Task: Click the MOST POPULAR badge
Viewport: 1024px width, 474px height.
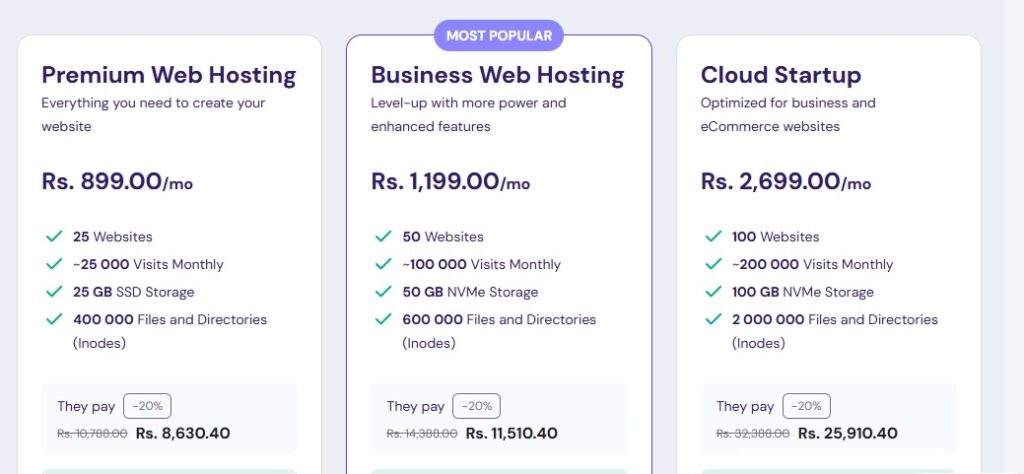Action: 499,36
